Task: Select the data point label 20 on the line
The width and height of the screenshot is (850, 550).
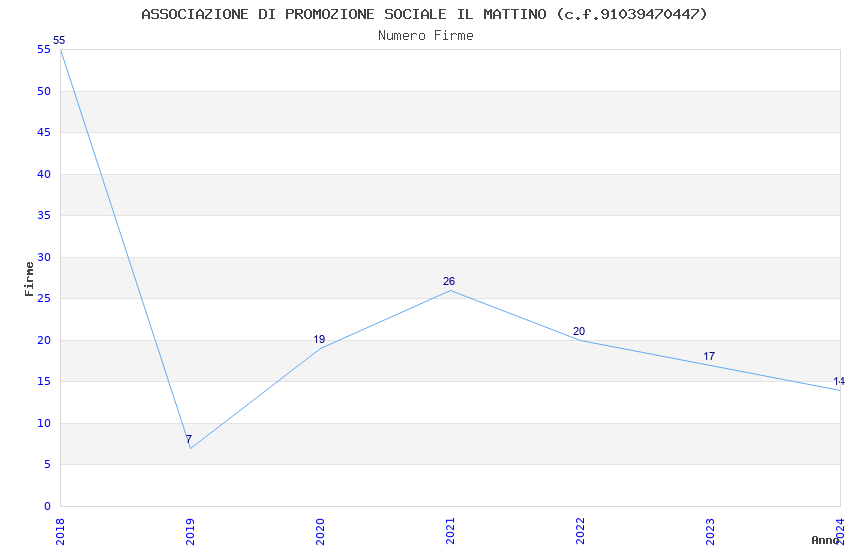Action: [x=579, y=331]
